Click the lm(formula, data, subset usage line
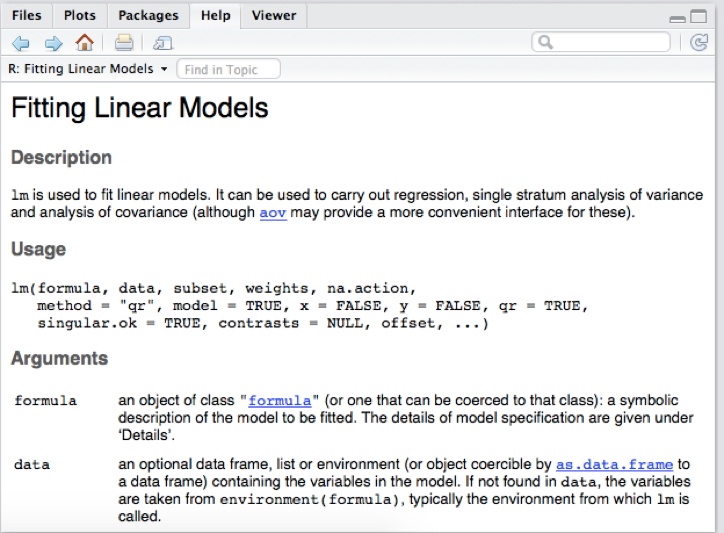 tap(214, 288)
